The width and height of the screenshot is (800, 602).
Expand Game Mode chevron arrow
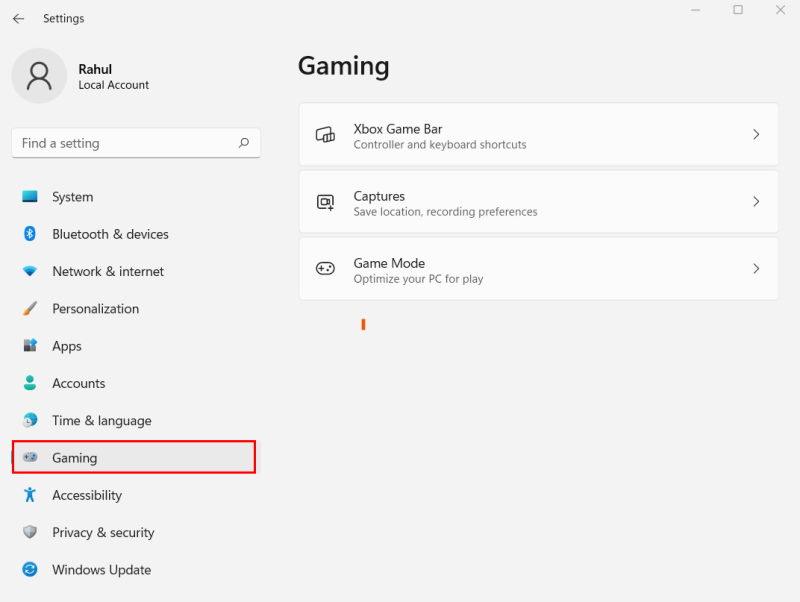[x=756, y=268]
